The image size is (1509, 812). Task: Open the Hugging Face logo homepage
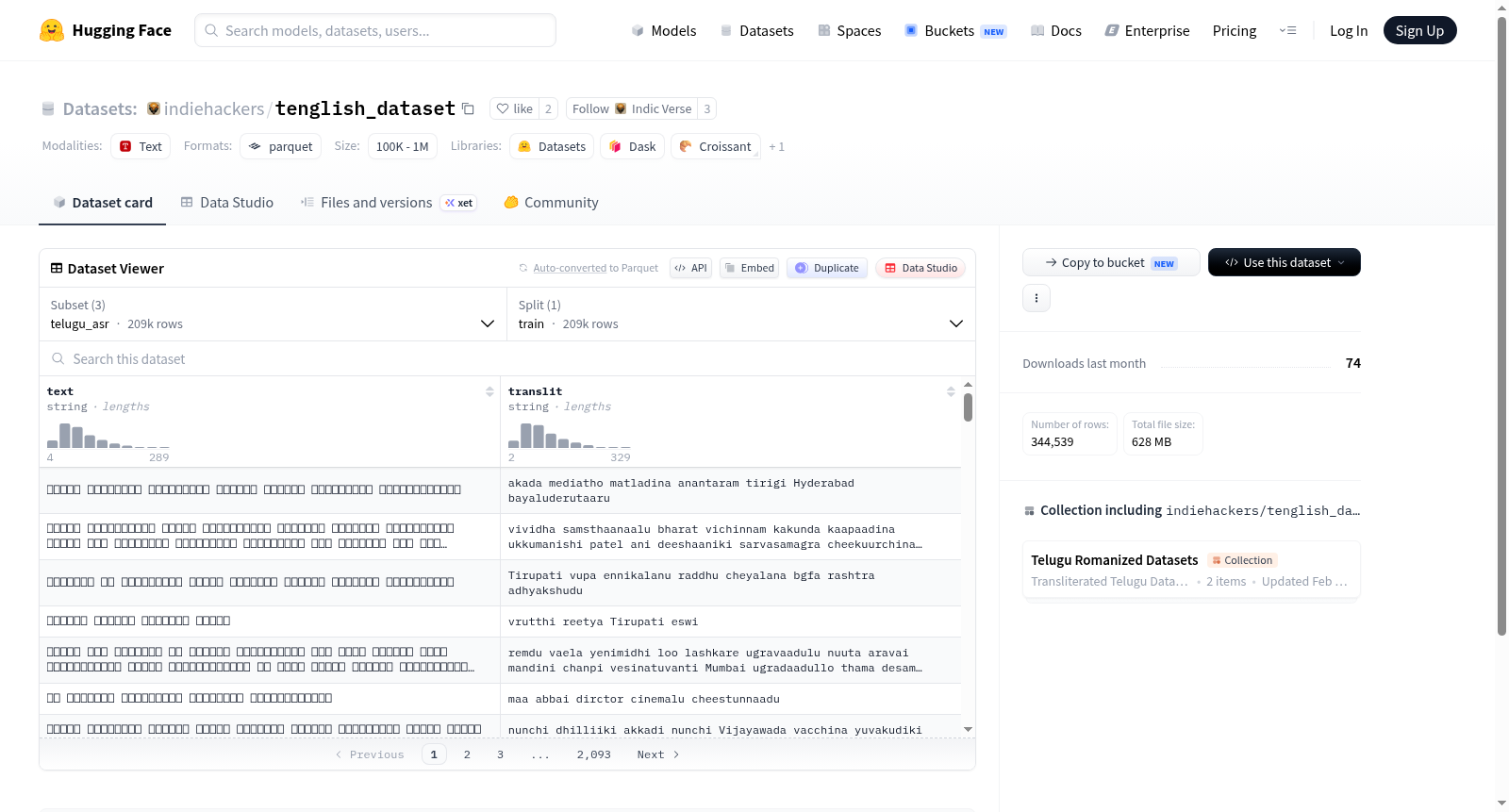106,30
